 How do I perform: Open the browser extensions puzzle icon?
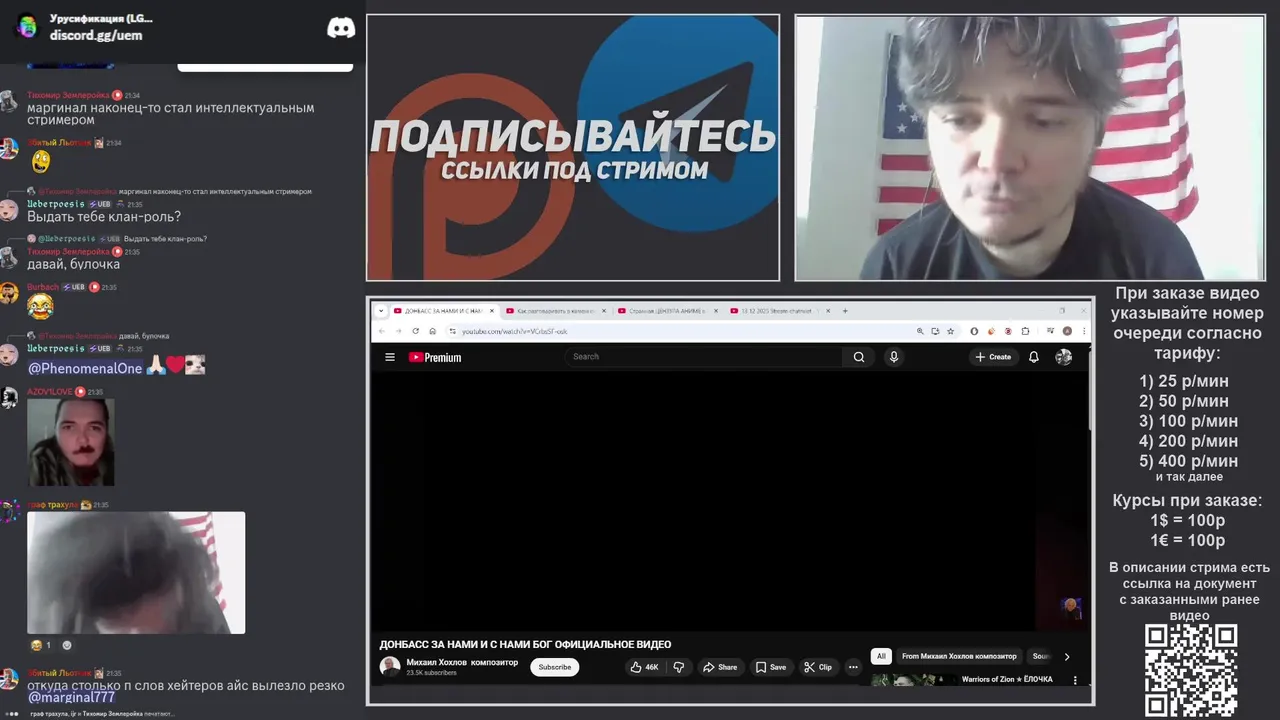tap(1026, 331)
